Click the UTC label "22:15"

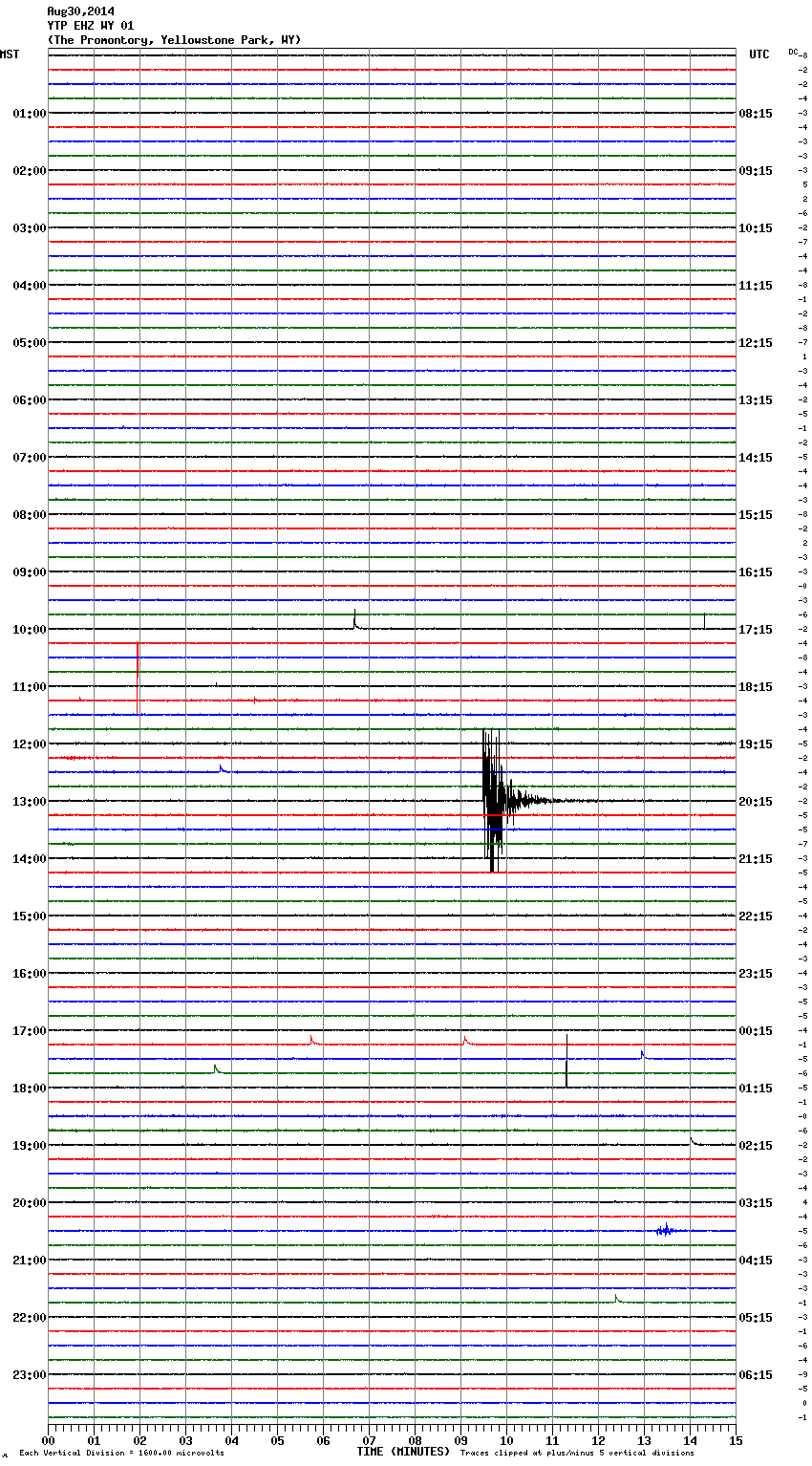(x=756, y=916)
